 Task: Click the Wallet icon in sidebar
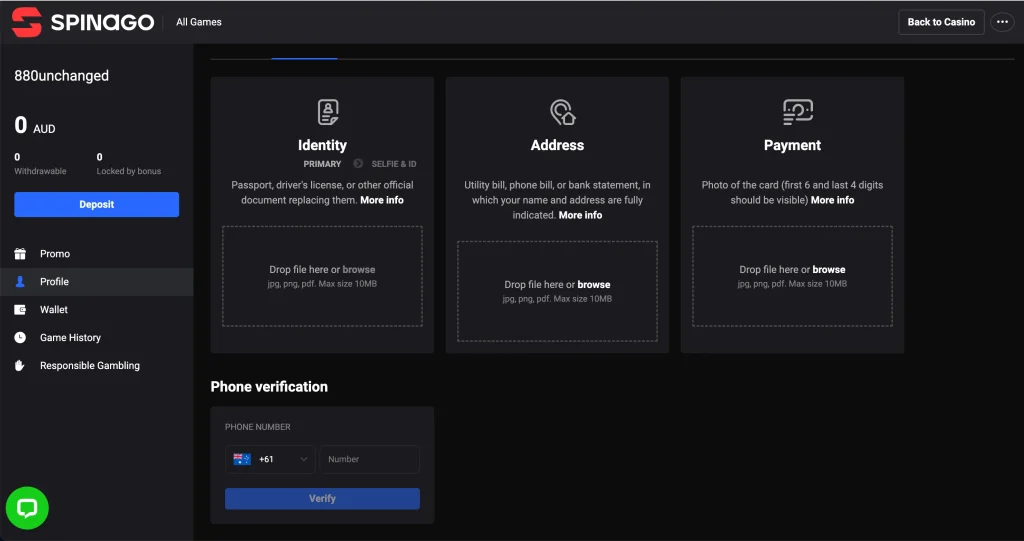(20, 310)
